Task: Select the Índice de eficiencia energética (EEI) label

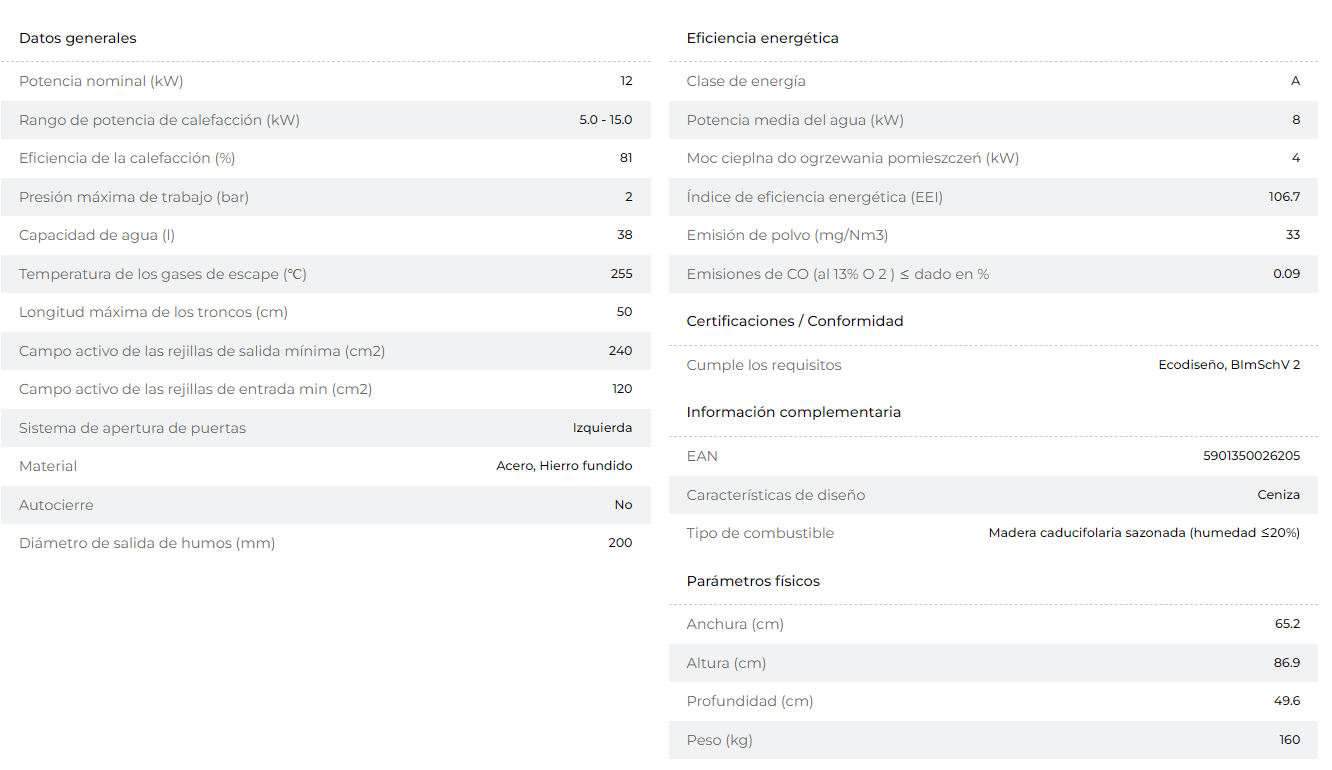Action: [815, 197]
